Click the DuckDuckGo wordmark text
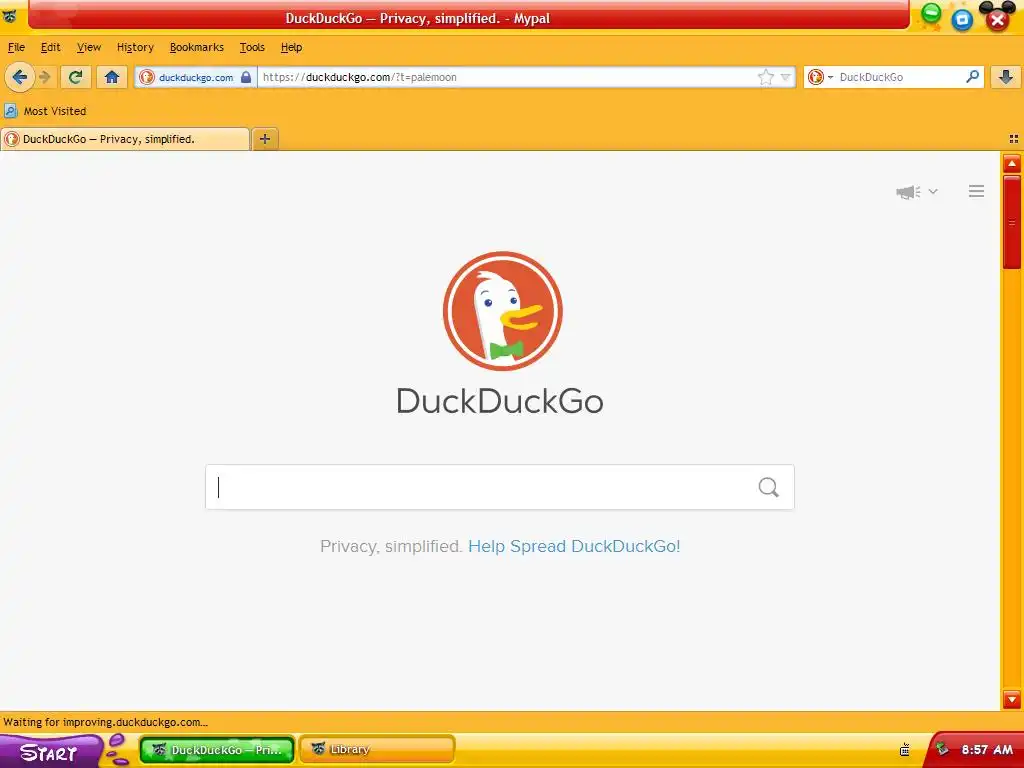The width and height of the screenshot is (1024, 768). (x=500, y=401)
